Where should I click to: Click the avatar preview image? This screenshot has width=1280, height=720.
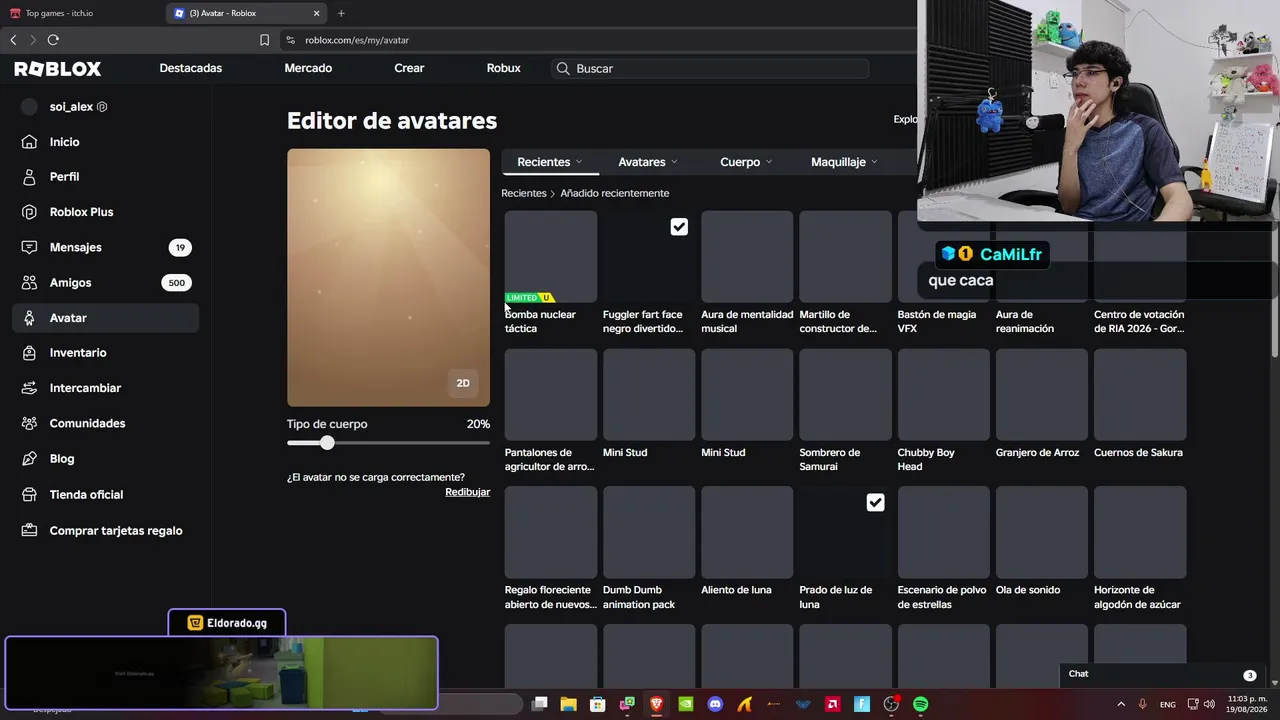[388, 278]
